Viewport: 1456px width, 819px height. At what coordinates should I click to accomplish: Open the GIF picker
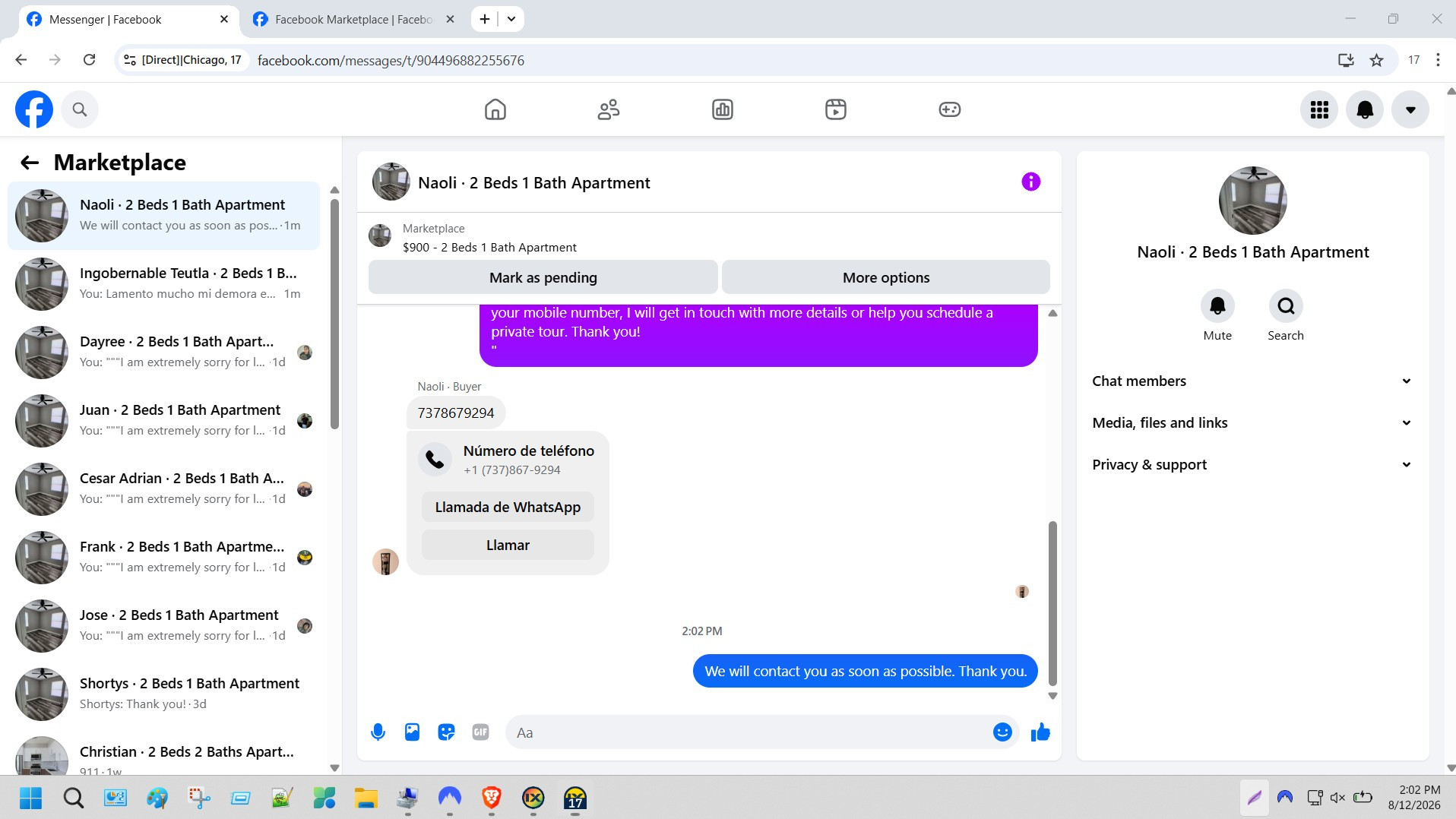coord(480,732)
